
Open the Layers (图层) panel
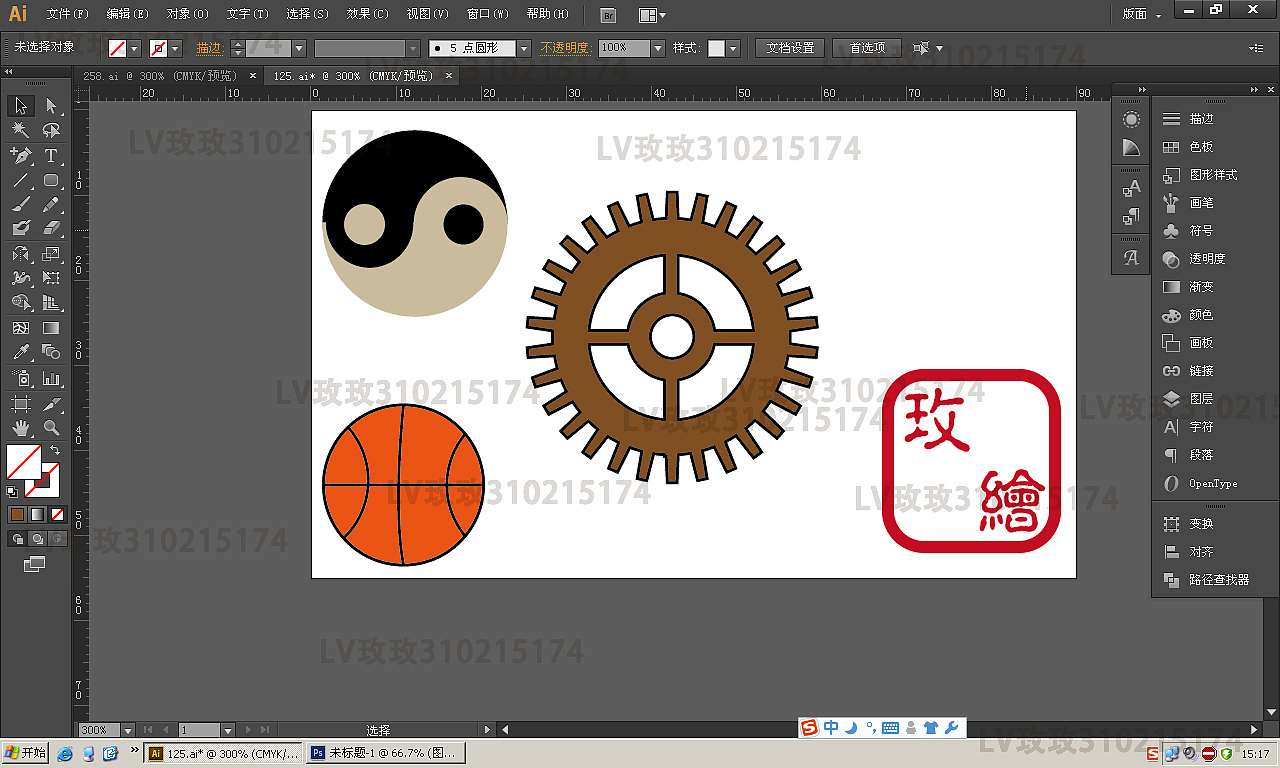pos(1201,399)
